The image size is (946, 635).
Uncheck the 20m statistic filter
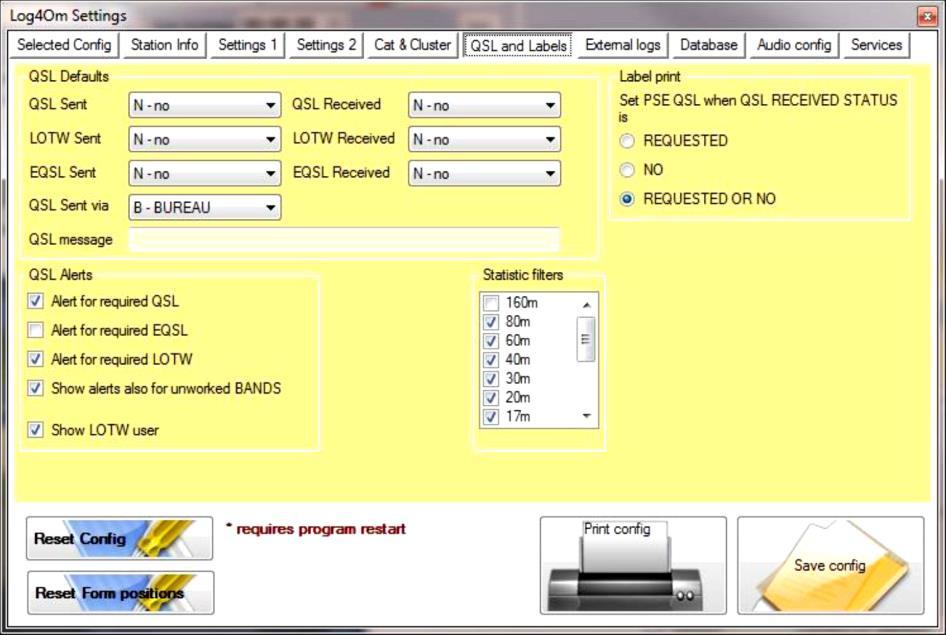[491, 398]
